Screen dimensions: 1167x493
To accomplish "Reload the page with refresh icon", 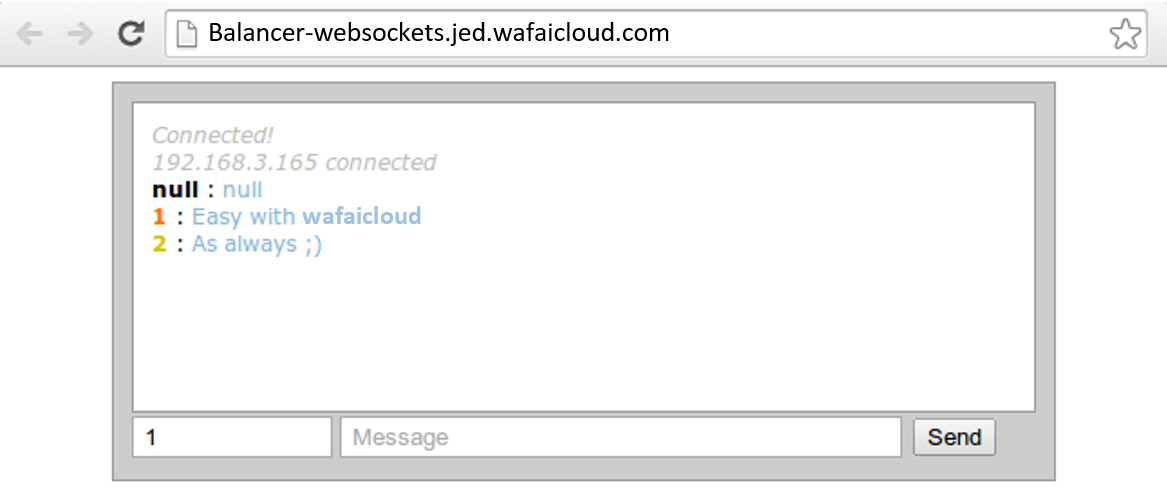I will coord(132,34).
